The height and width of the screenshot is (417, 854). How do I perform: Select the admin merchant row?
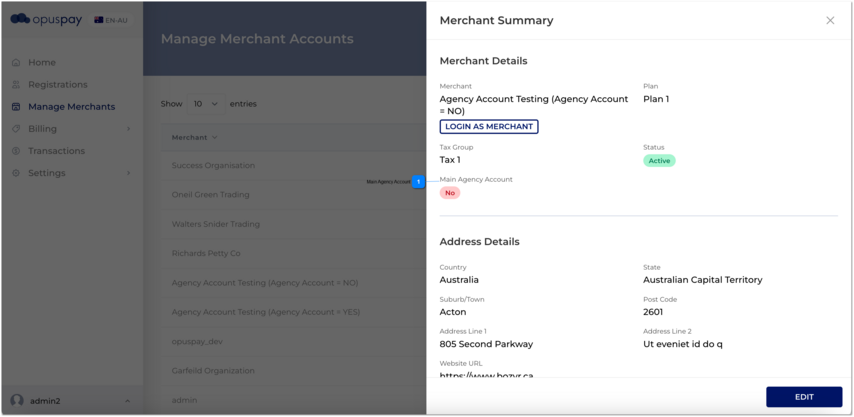point(293,400)
